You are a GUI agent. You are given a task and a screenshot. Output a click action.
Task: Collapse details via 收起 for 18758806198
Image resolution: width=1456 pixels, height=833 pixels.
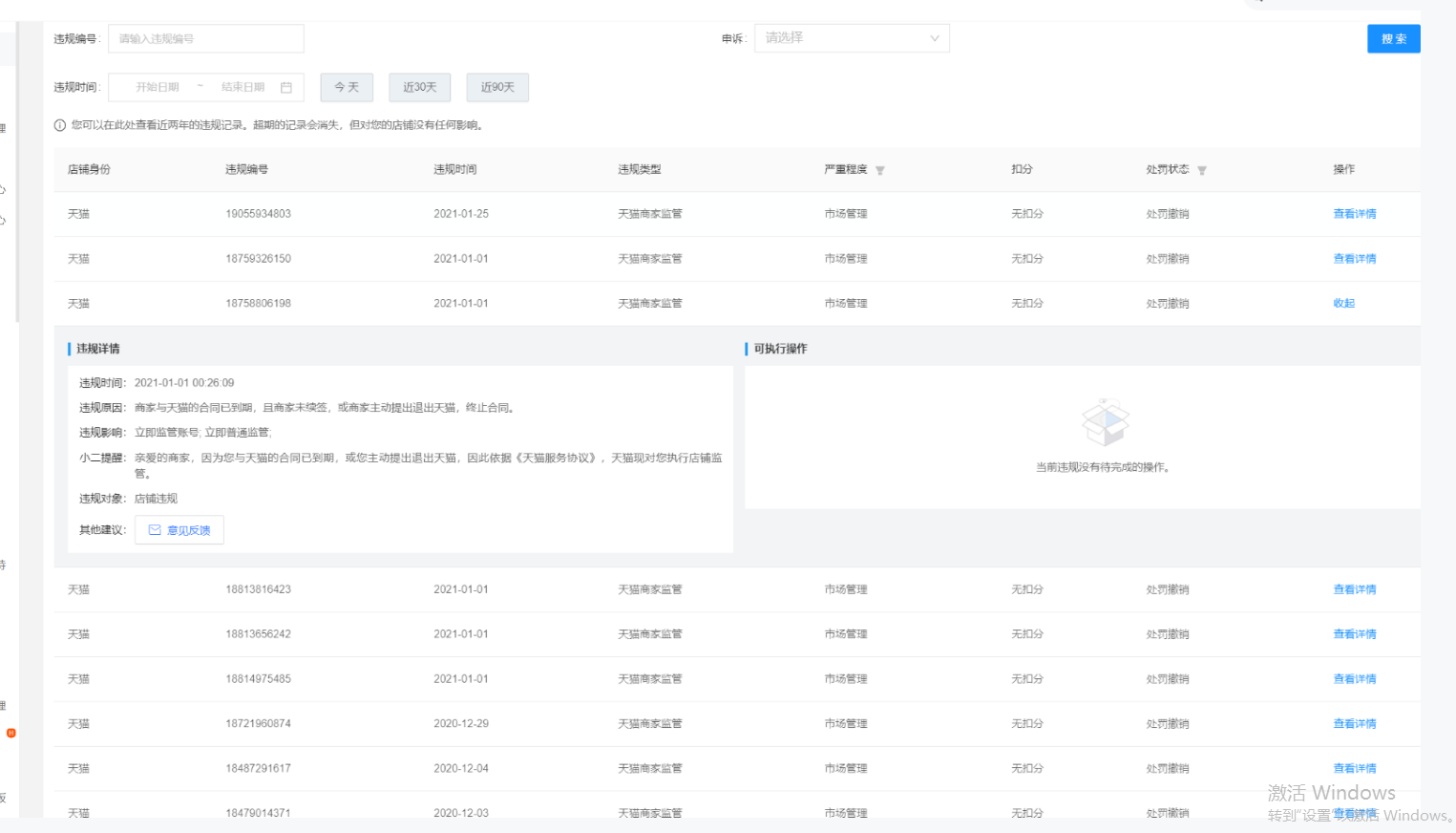(1344, 304)
